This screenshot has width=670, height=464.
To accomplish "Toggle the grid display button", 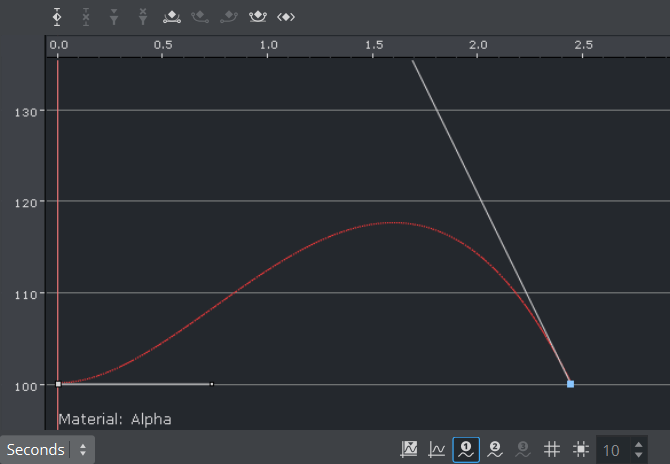I will click(x=551, y=450).
